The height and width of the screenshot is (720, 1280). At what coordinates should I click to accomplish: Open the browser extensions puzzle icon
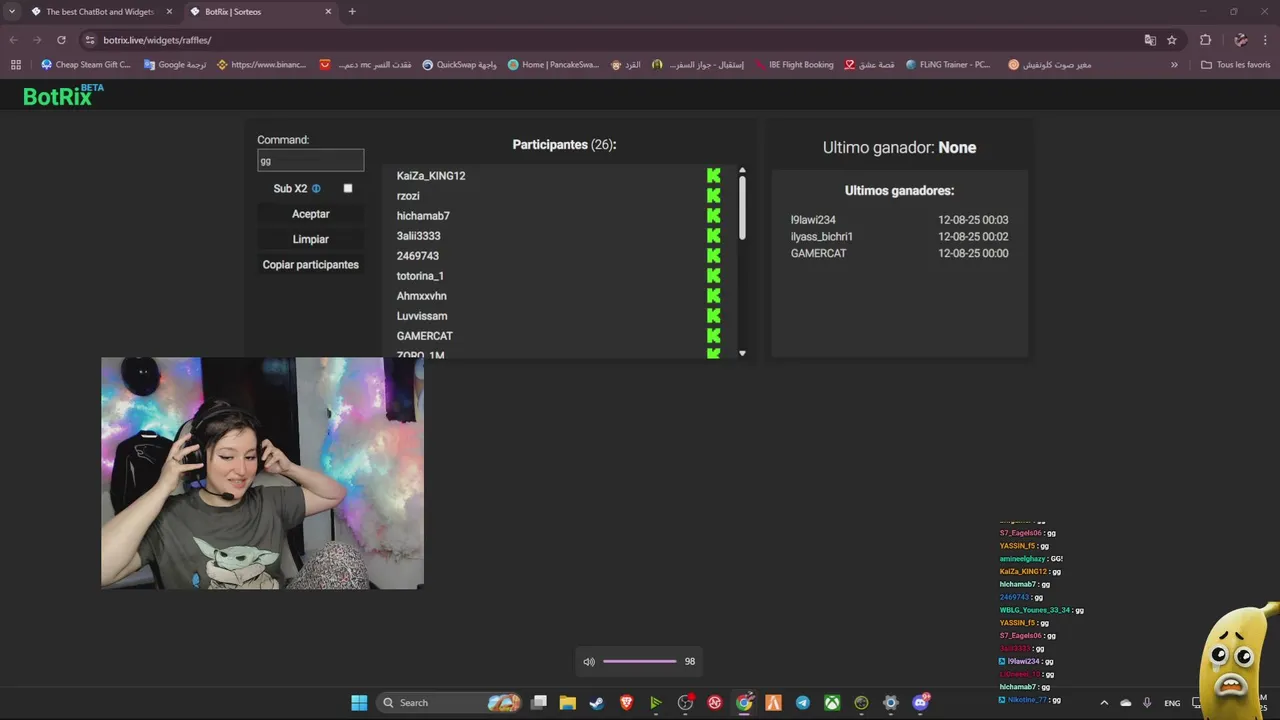point(1205,40)
